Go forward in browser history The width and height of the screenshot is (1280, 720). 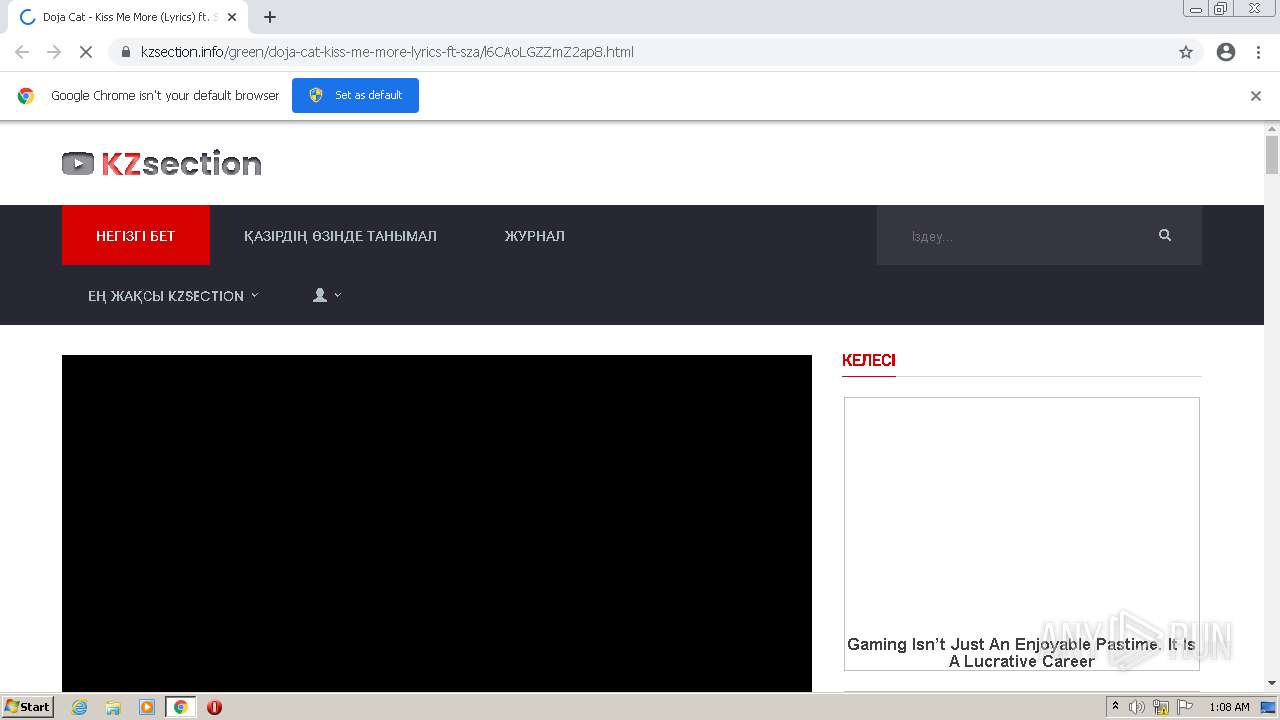54,52
